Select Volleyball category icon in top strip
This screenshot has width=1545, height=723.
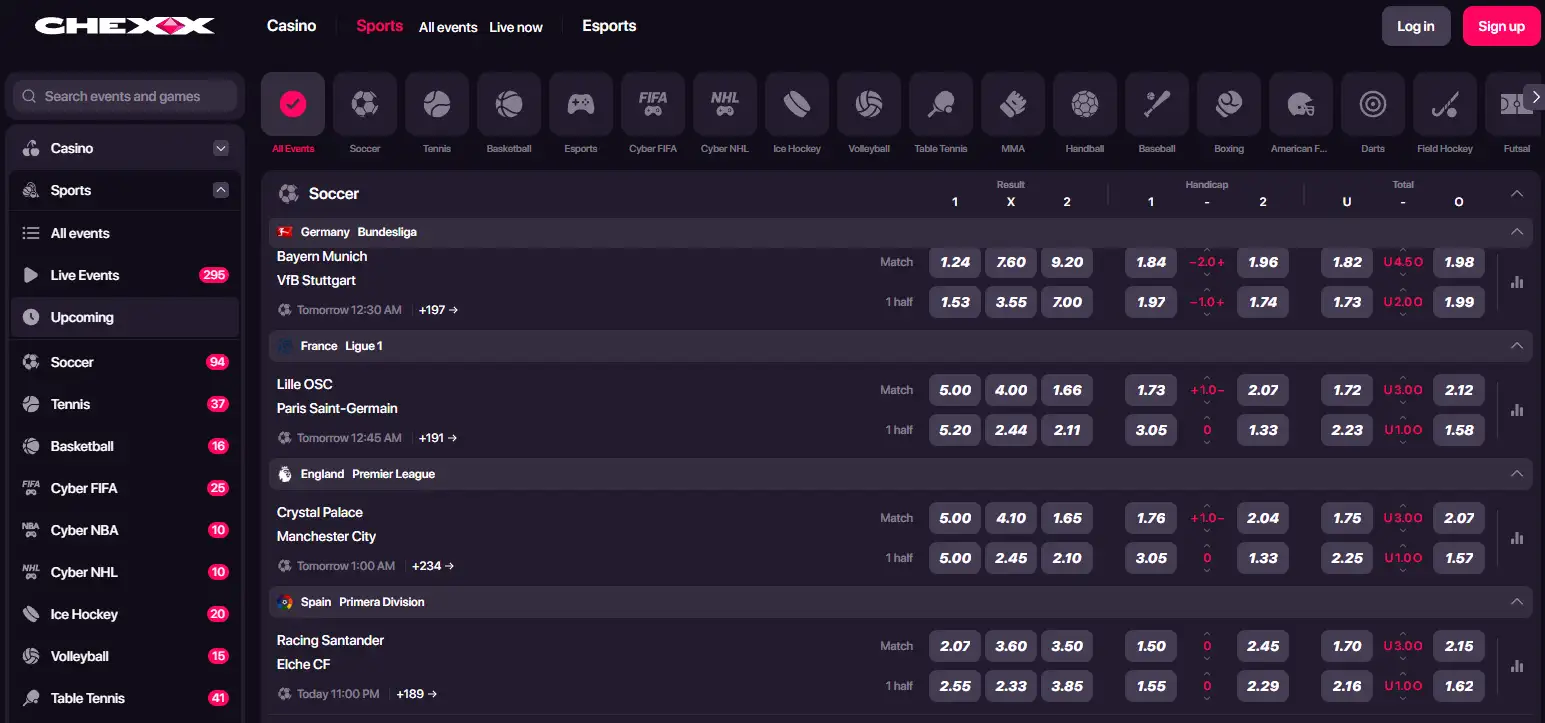pyautogui.click(x=869, y=104)
